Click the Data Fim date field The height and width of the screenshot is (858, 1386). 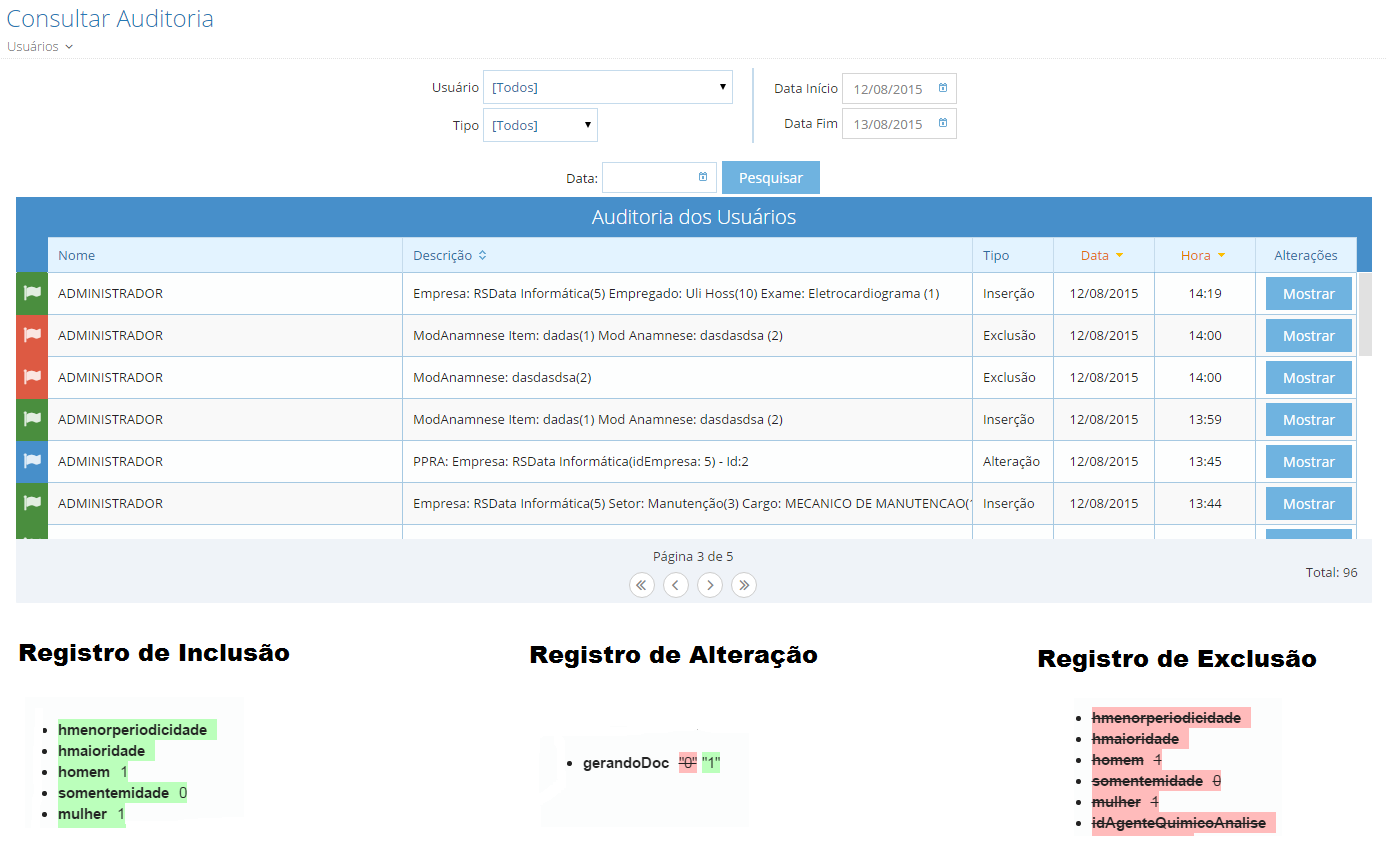coord(899,124)
